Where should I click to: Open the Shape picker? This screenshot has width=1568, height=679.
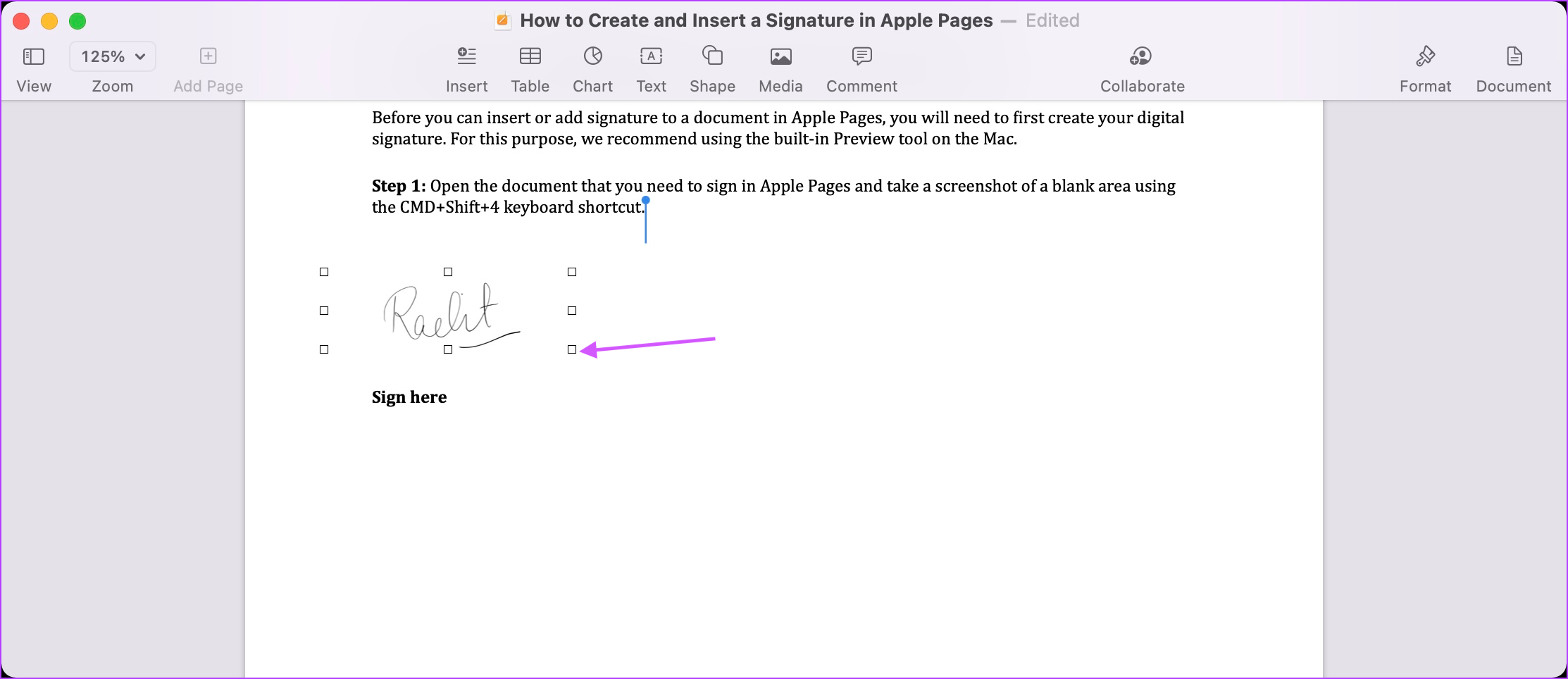click(x=712, y=56)
